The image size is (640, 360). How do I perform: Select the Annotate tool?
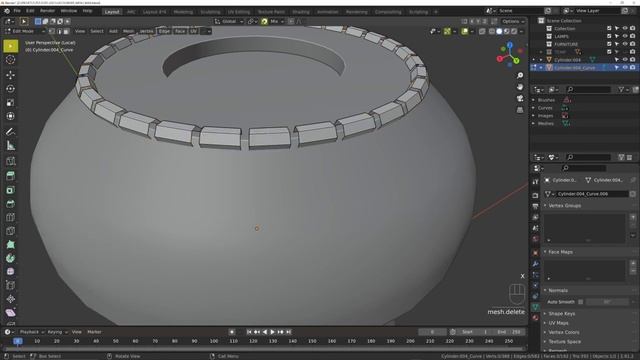[x=11, y=132]
